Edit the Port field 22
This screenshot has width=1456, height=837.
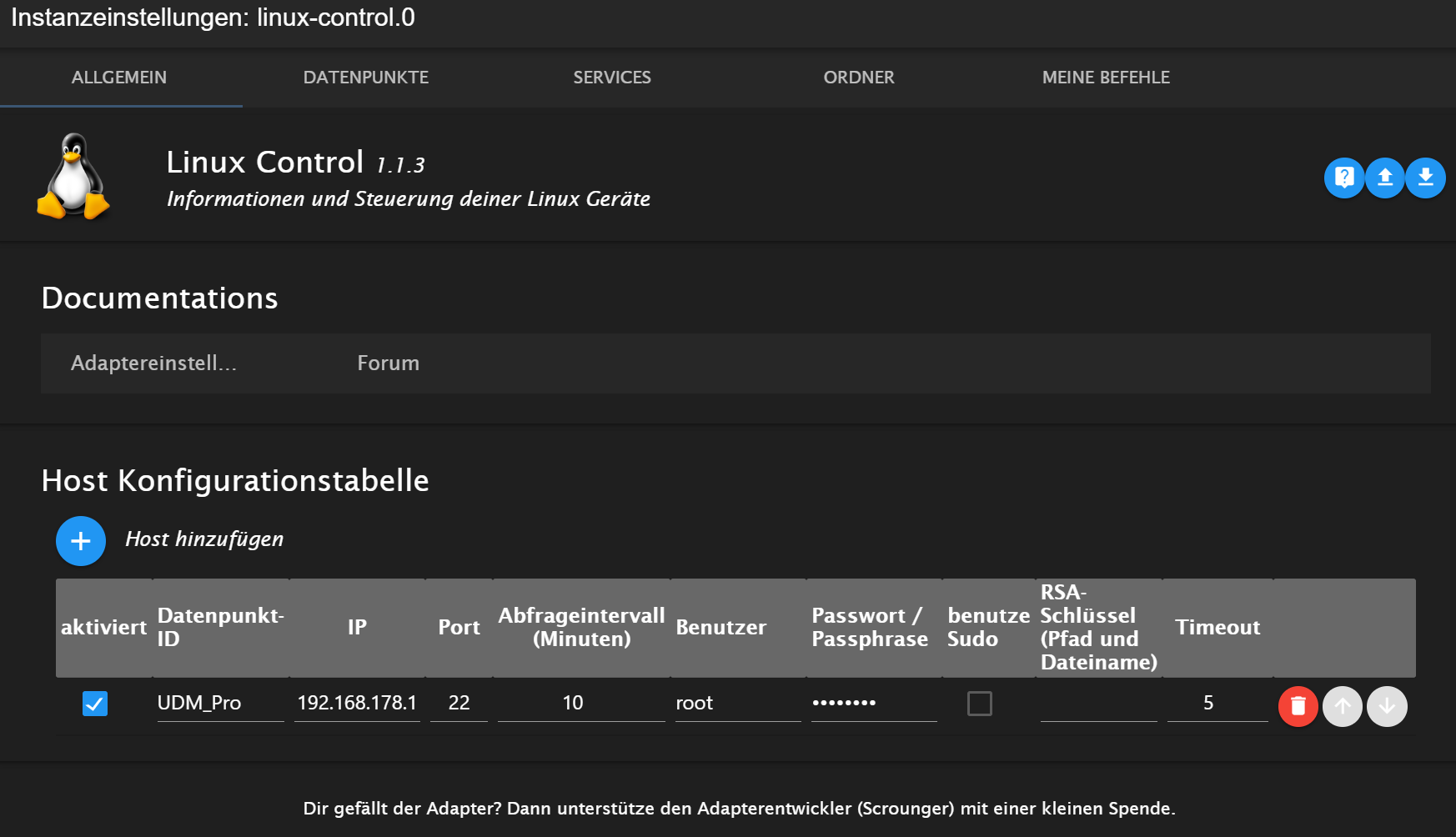pos(459,703)
